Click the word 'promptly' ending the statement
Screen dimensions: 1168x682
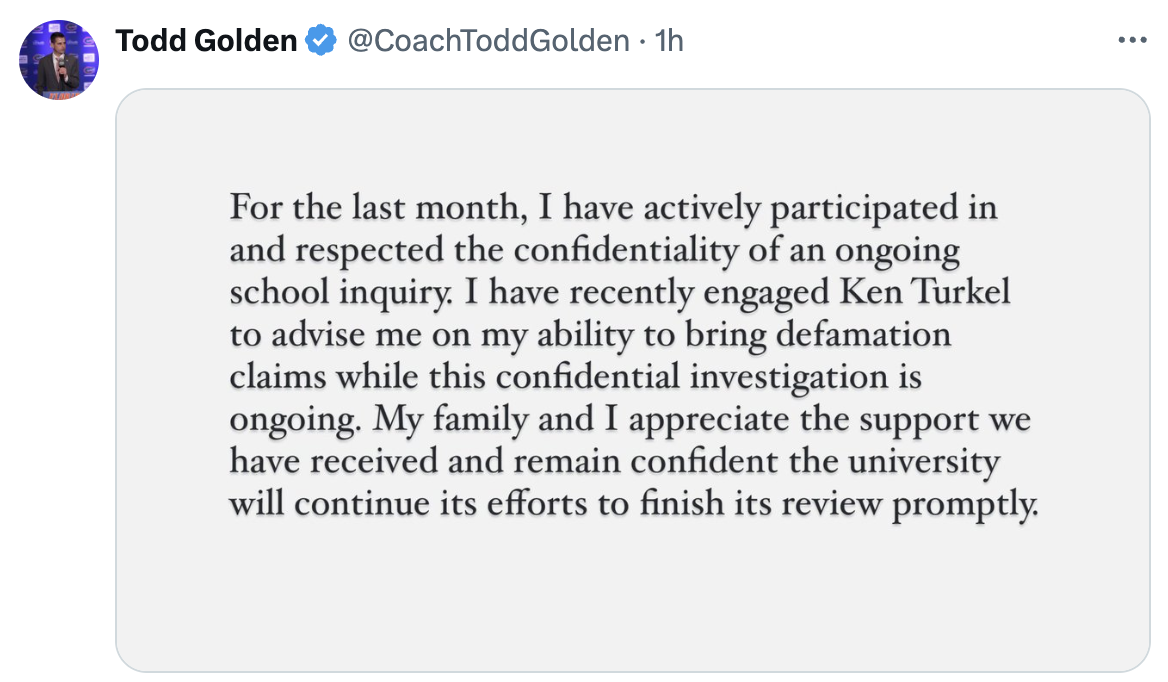point(964,504)
